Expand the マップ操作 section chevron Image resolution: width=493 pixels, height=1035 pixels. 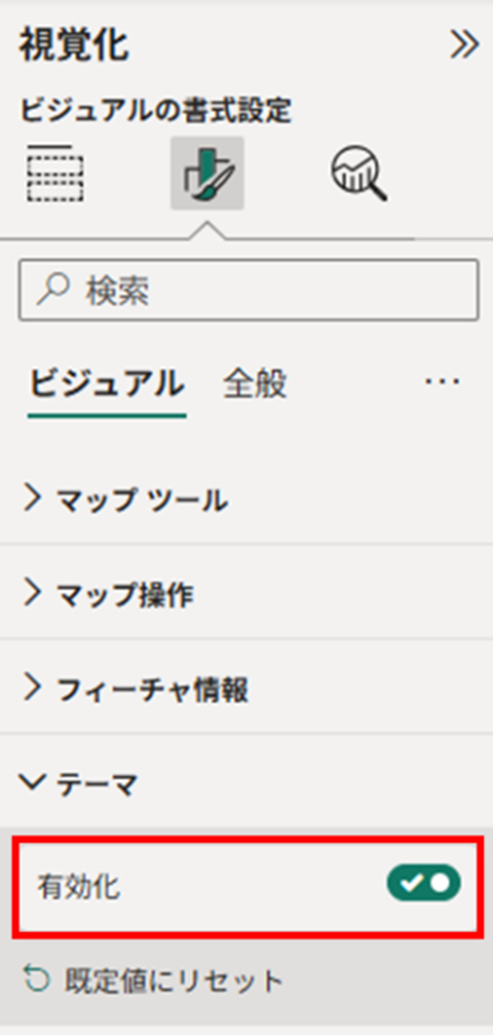point(32,595)
